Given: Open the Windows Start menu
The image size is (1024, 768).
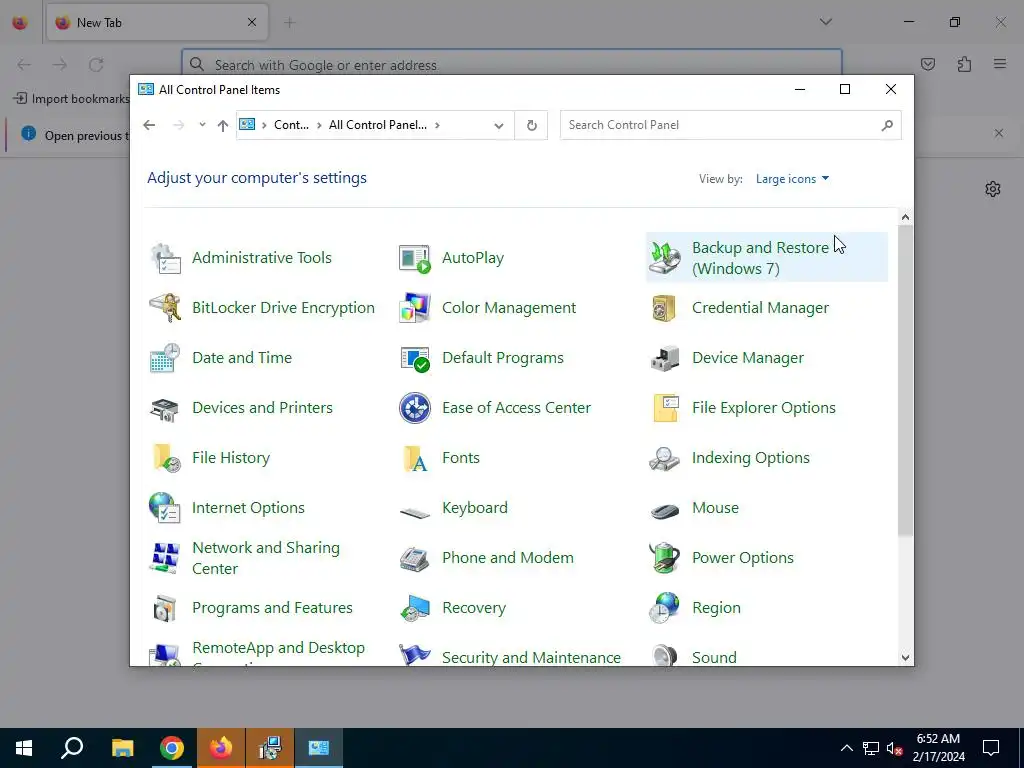Looking at the screenshot, I should [24, 748].
